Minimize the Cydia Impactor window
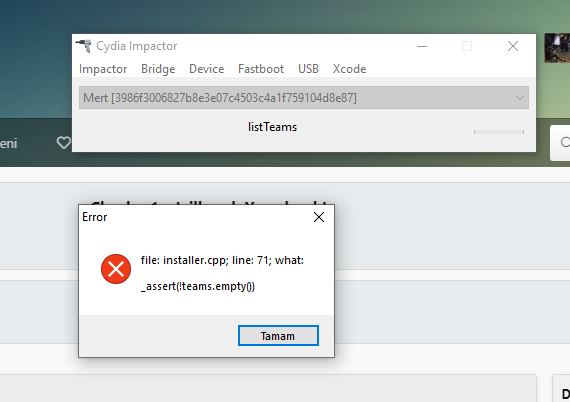570x402 pixels. [x=422, y=46]
